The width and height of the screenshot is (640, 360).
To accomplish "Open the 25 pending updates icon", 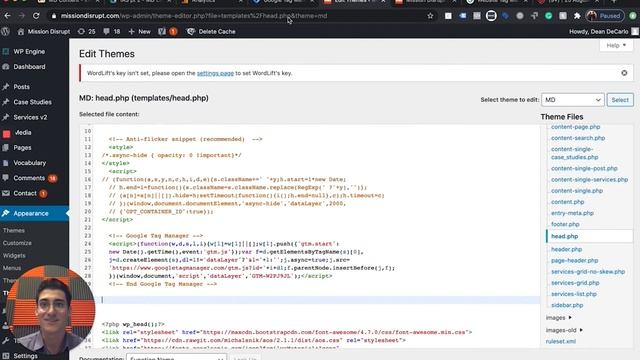I will point(86,31).
